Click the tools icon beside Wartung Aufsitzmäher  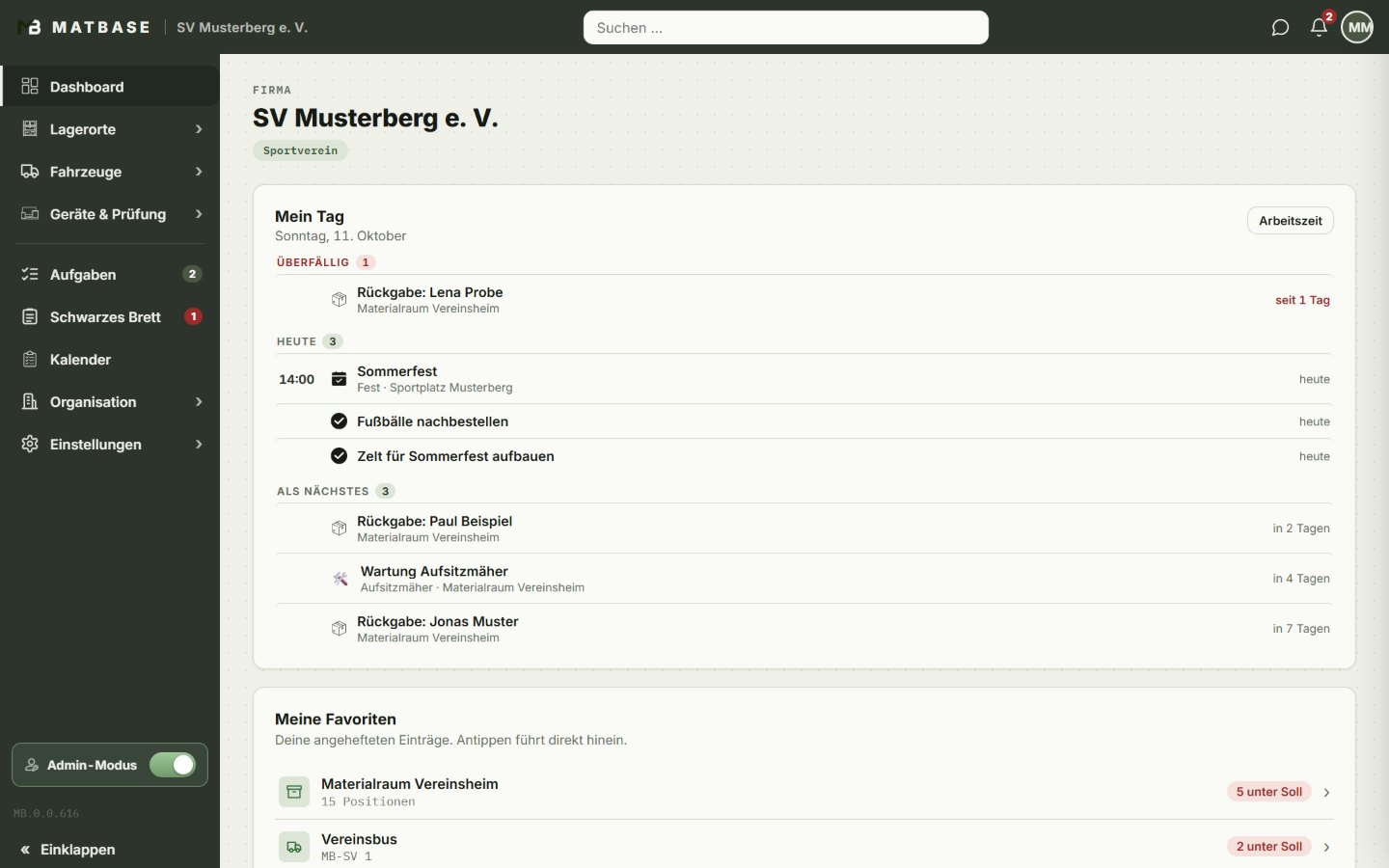click(340, 579)
